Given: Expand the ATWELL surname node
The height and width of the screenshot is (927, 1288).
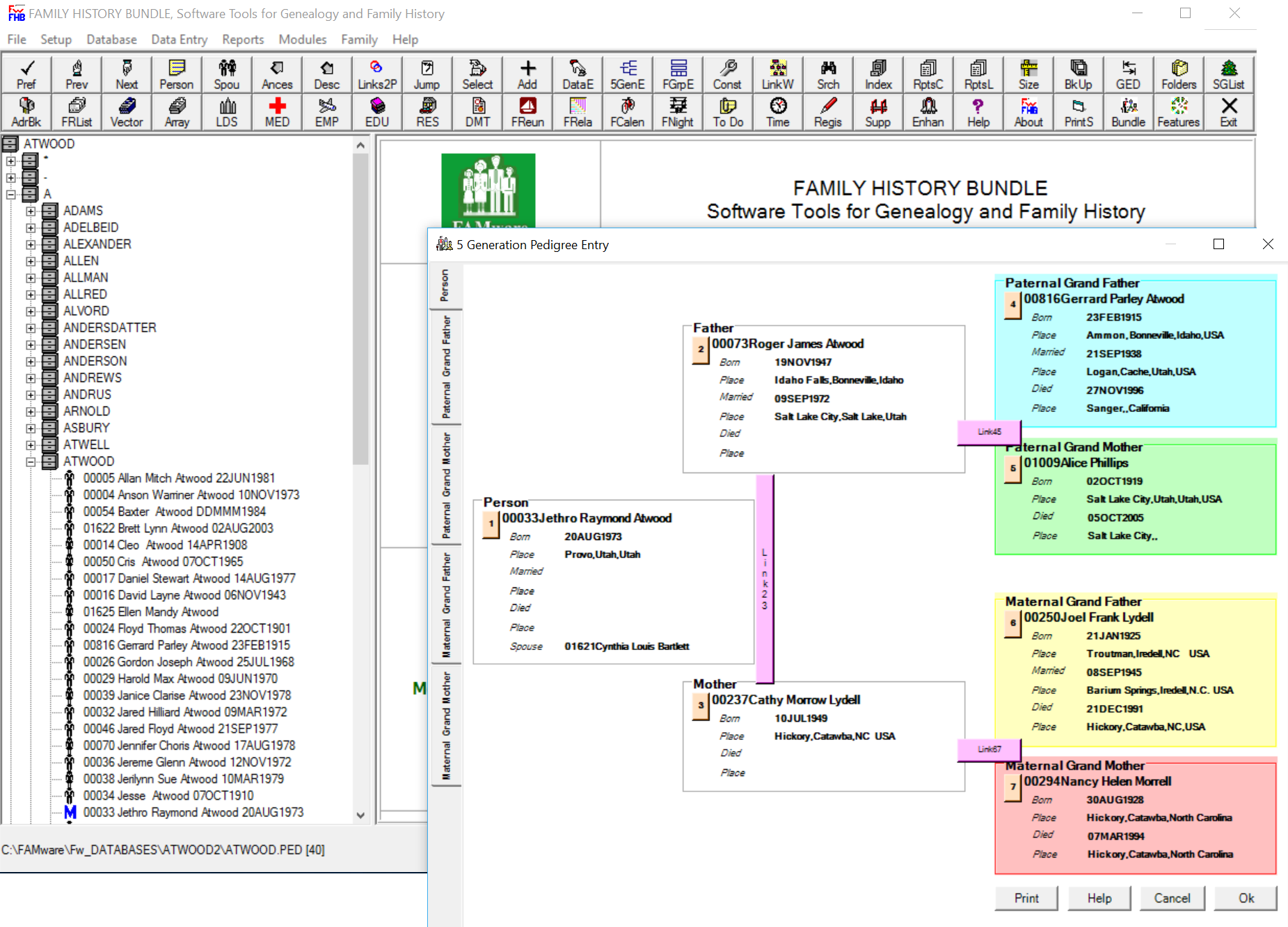Looking at the screenshot, I should click(x=31, y=445).
